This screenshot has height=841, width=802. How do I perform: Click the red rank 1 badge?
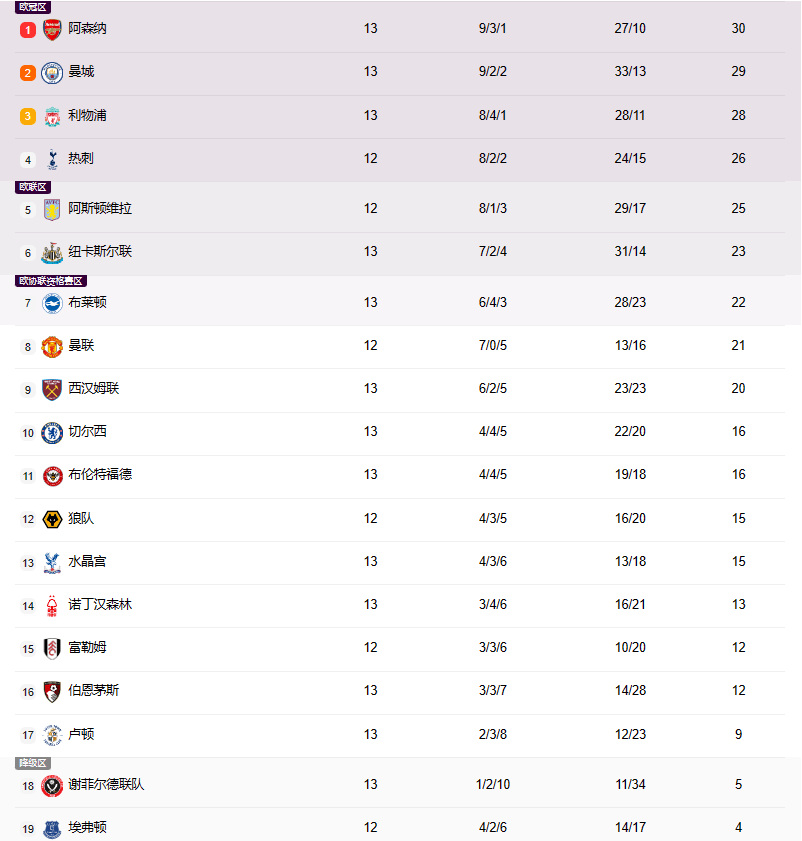[x=28, y=30]
